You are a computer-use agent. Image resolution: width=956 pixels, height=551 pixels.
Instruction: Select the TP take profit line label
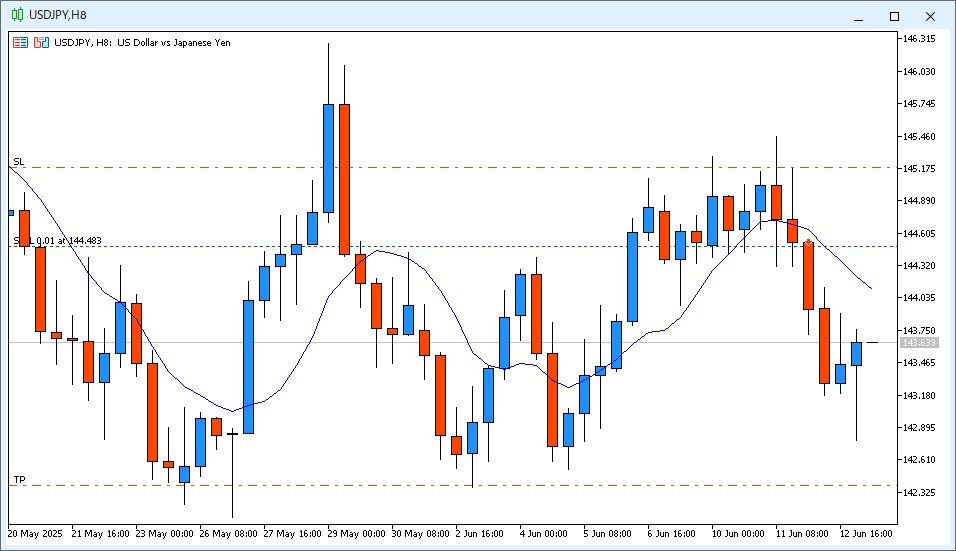click(x=20, y=480)
